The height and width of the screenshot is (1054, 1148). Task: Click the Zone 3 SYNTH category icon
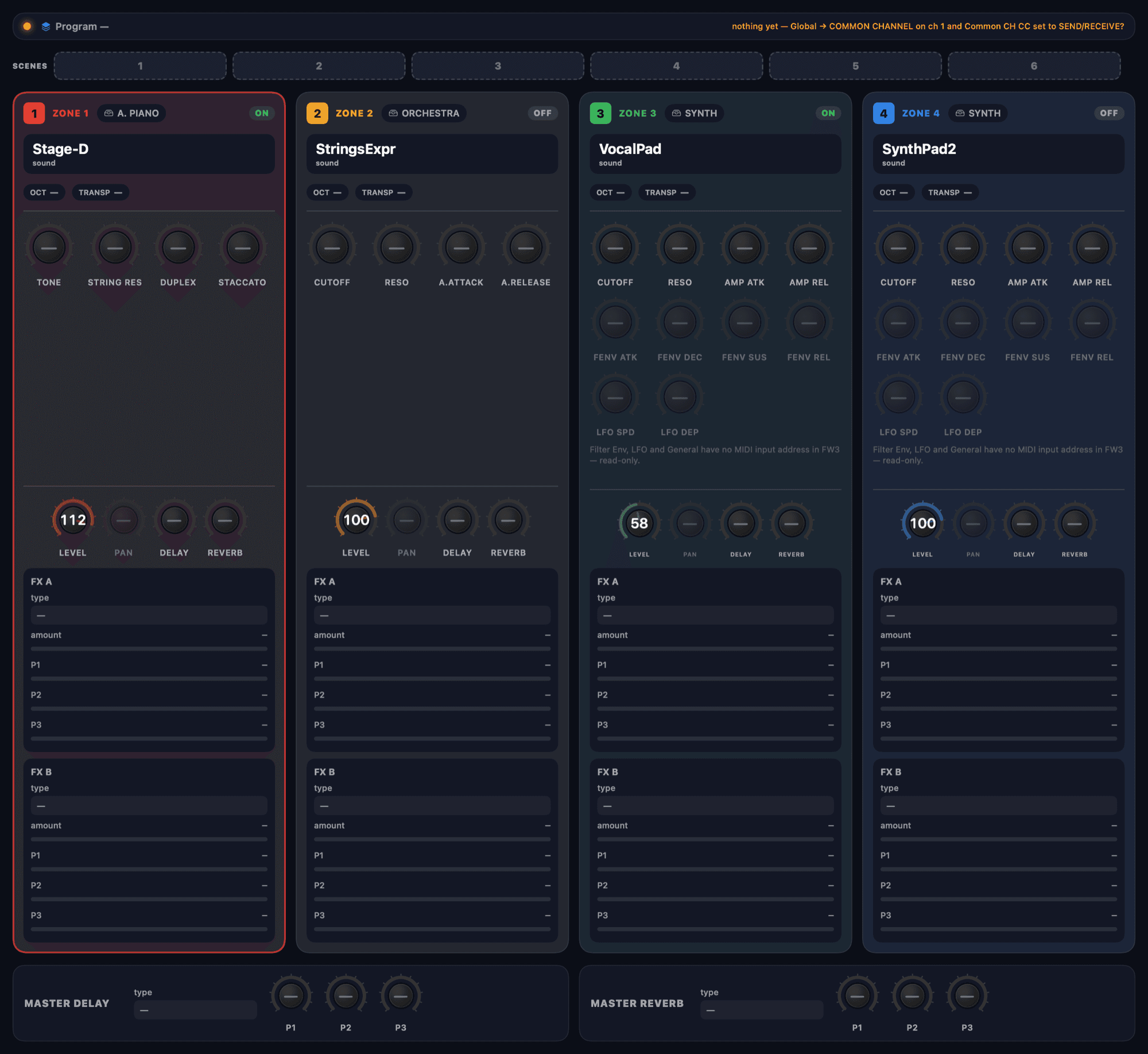click(x=676, y=113)
